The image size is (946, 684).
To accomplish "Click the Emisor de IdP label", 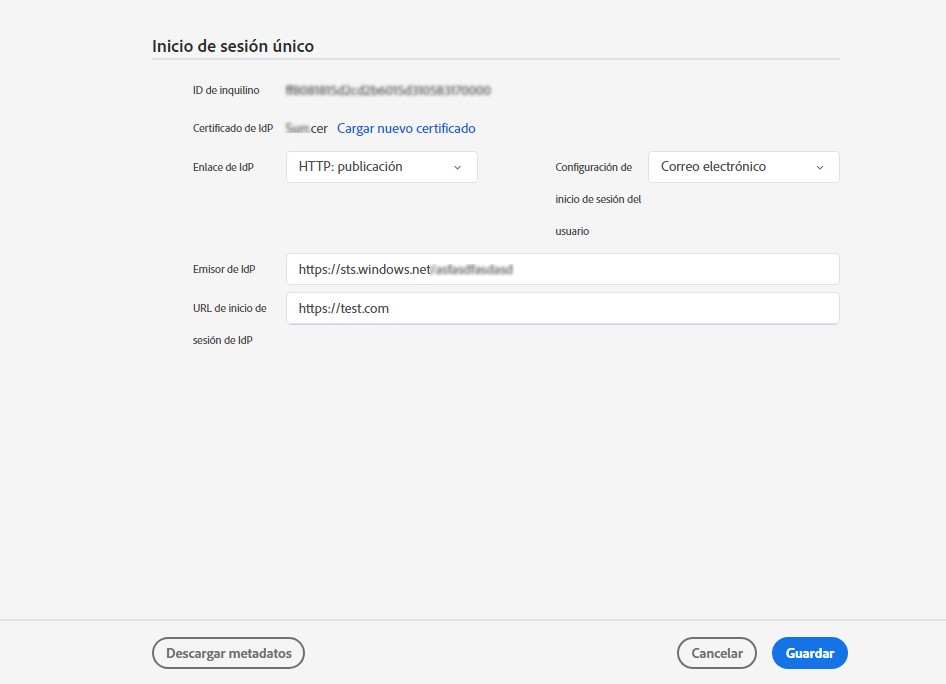I will 223,268.
